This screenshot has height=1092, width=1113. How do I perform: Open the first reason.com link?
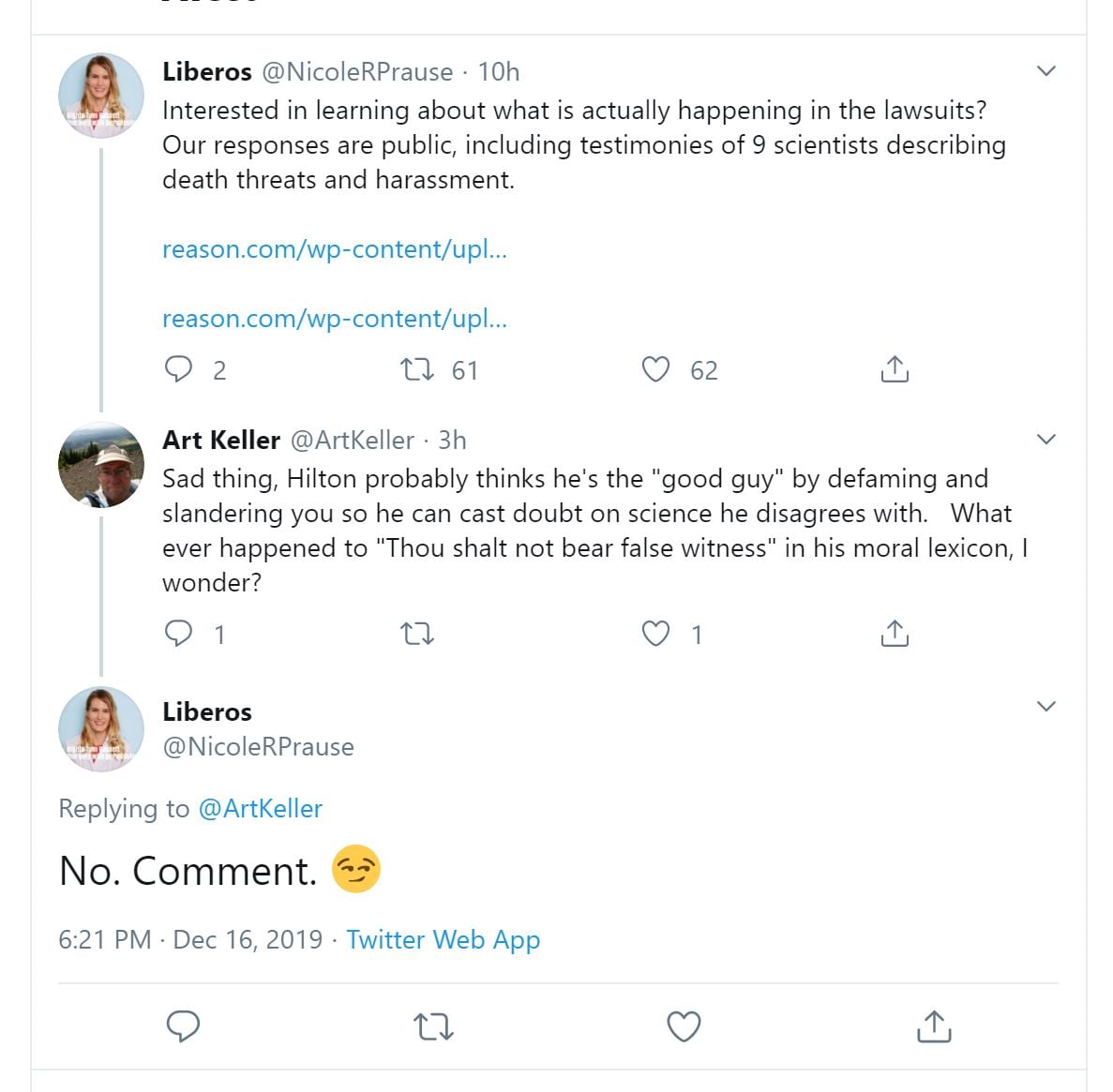pos(335,249)
